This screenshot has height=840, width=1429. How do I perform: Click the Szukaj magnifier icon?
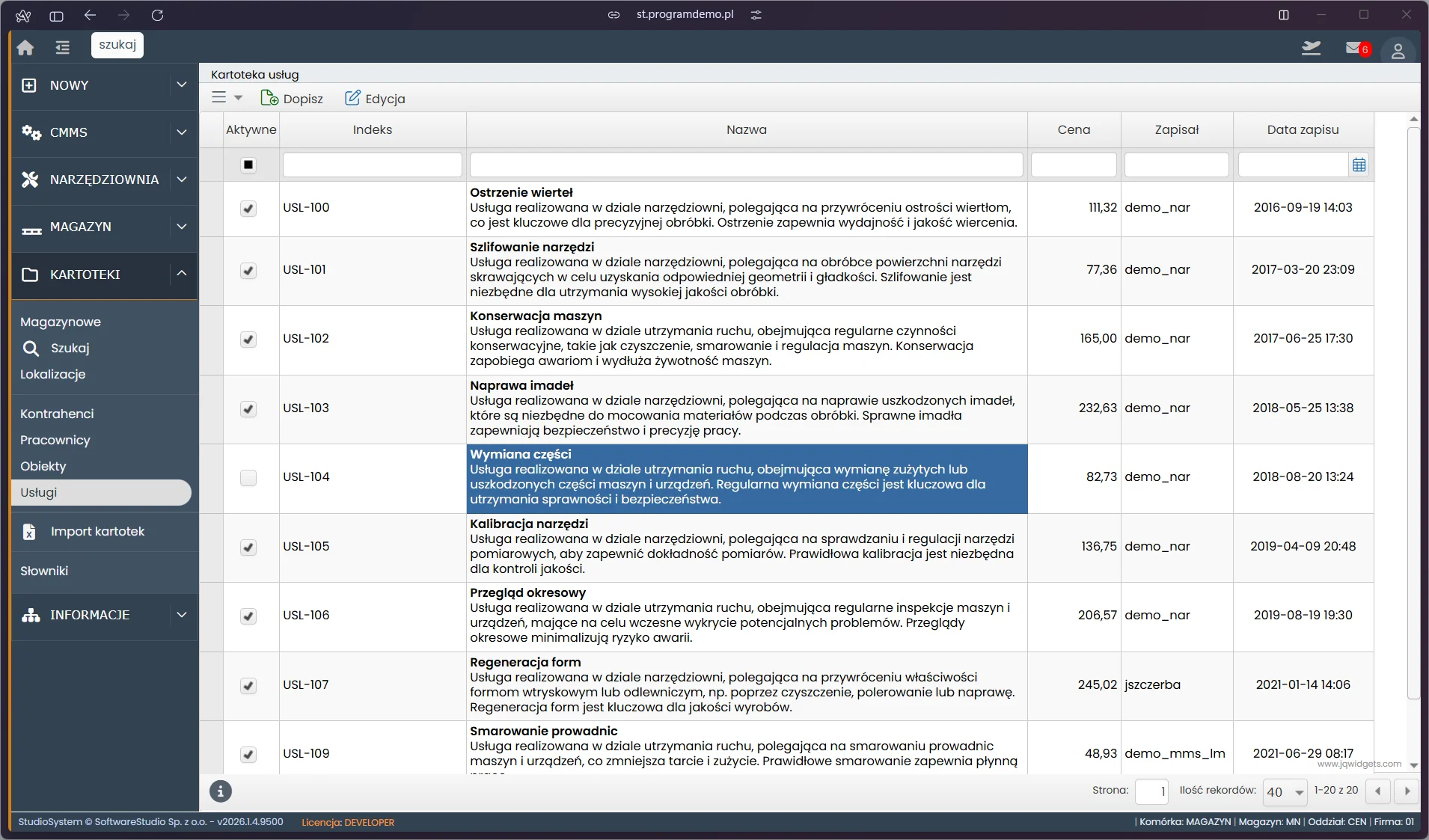click(31, 349)
